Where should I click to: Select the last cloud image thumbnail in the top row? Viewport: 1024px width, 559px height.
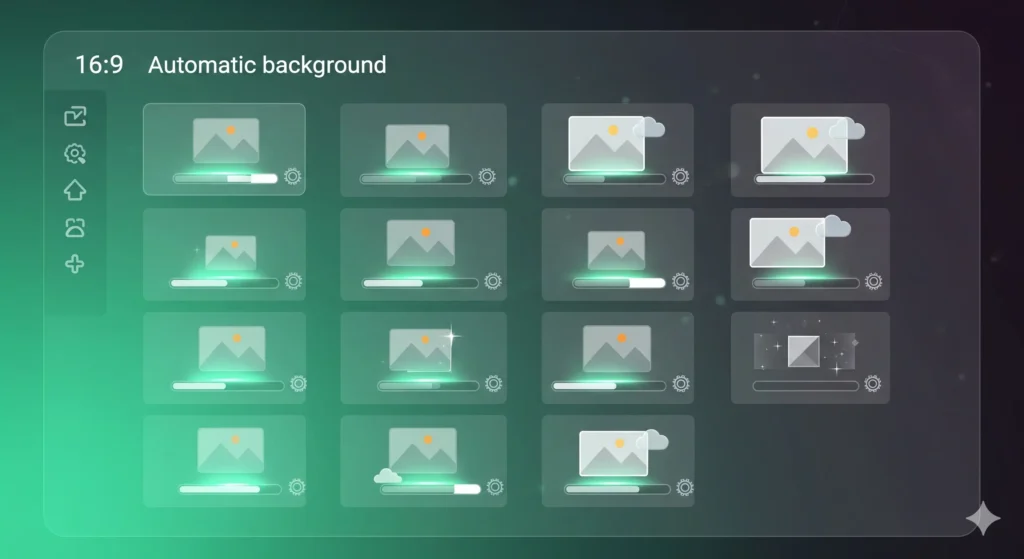(x=805, y=143)
